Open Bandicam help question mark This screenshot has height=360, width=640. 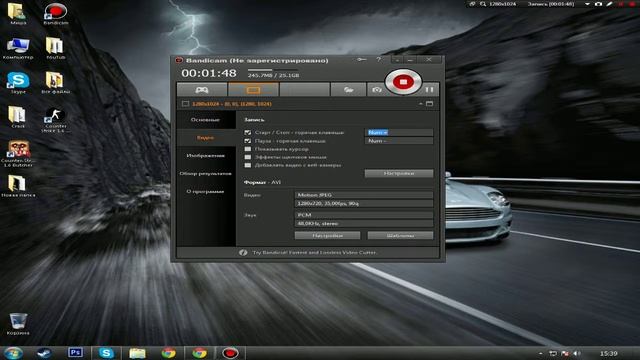[379, 60]
